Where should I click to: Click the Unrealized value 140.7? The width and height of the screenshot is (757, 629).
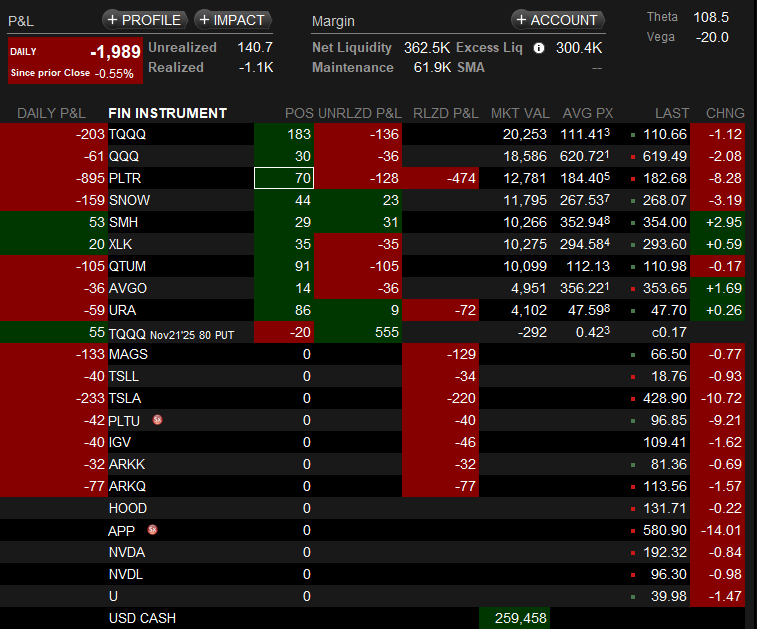coord(255,47)
